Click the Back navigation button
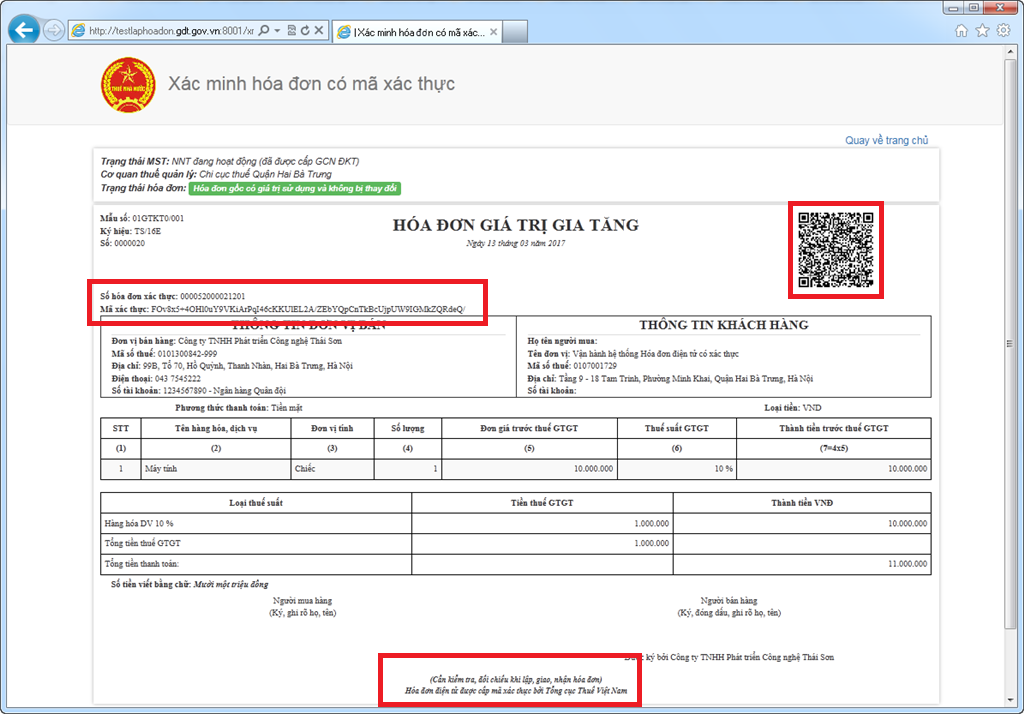Viewport: 1024px width, 714px height. pos(23,30)
